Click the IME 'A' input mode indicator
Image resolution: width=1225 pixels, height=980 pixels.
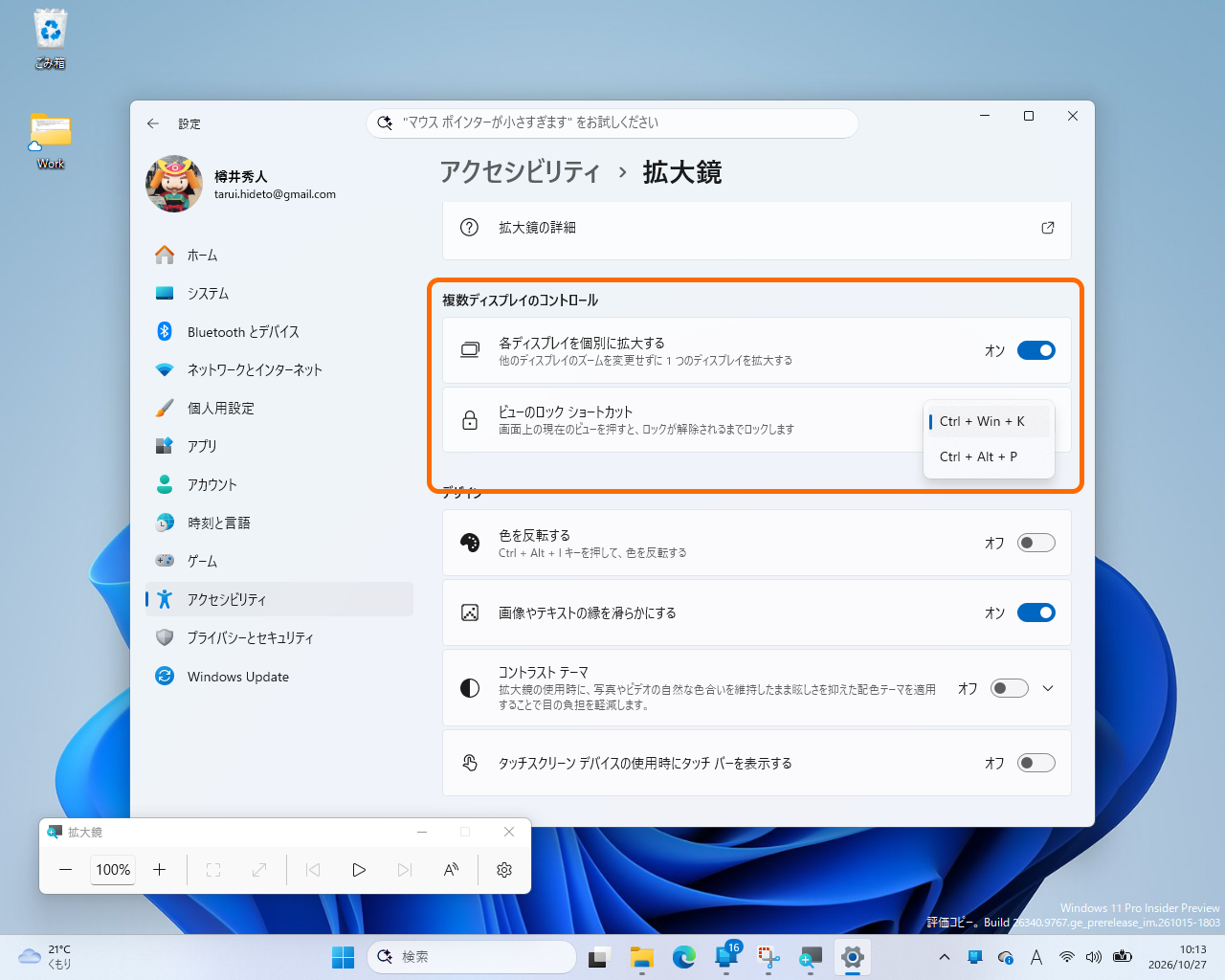1036,957
